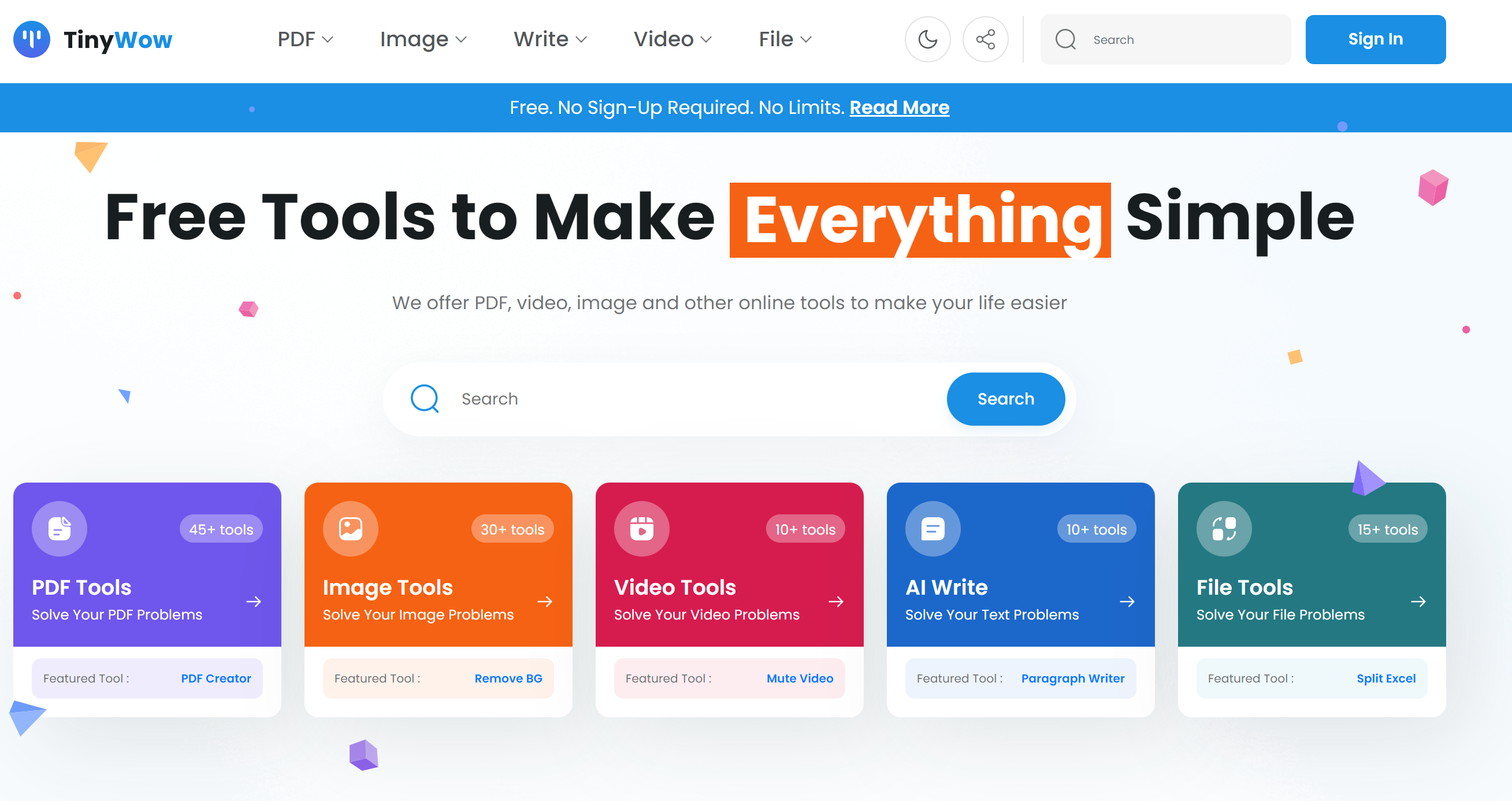This screenshot has height=801, width=1512.
Task: Click the PDF Tools arrow icon
Action: (254, 602)
